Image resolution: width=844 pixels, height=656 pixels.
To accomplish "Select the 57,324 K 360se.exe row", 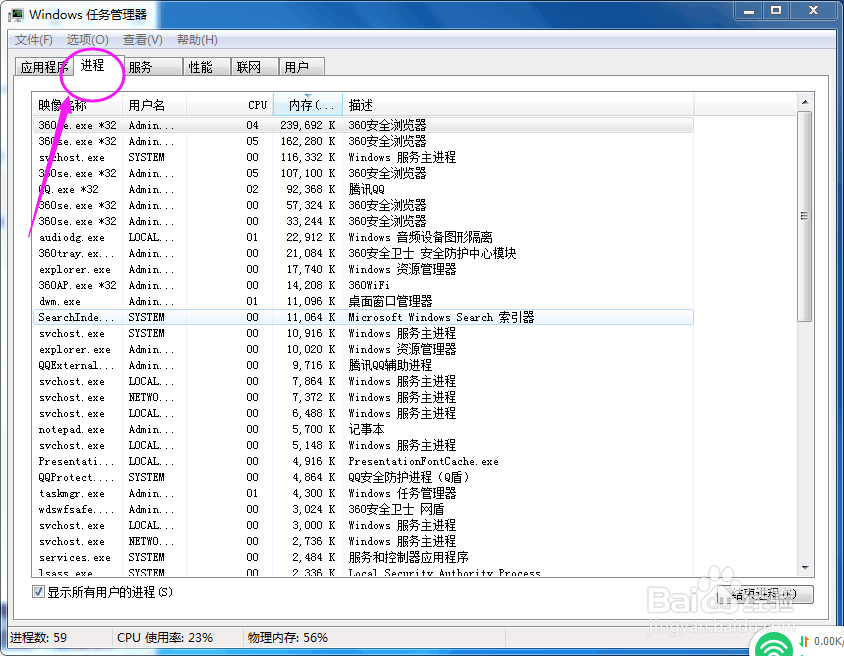I will 363,206.
